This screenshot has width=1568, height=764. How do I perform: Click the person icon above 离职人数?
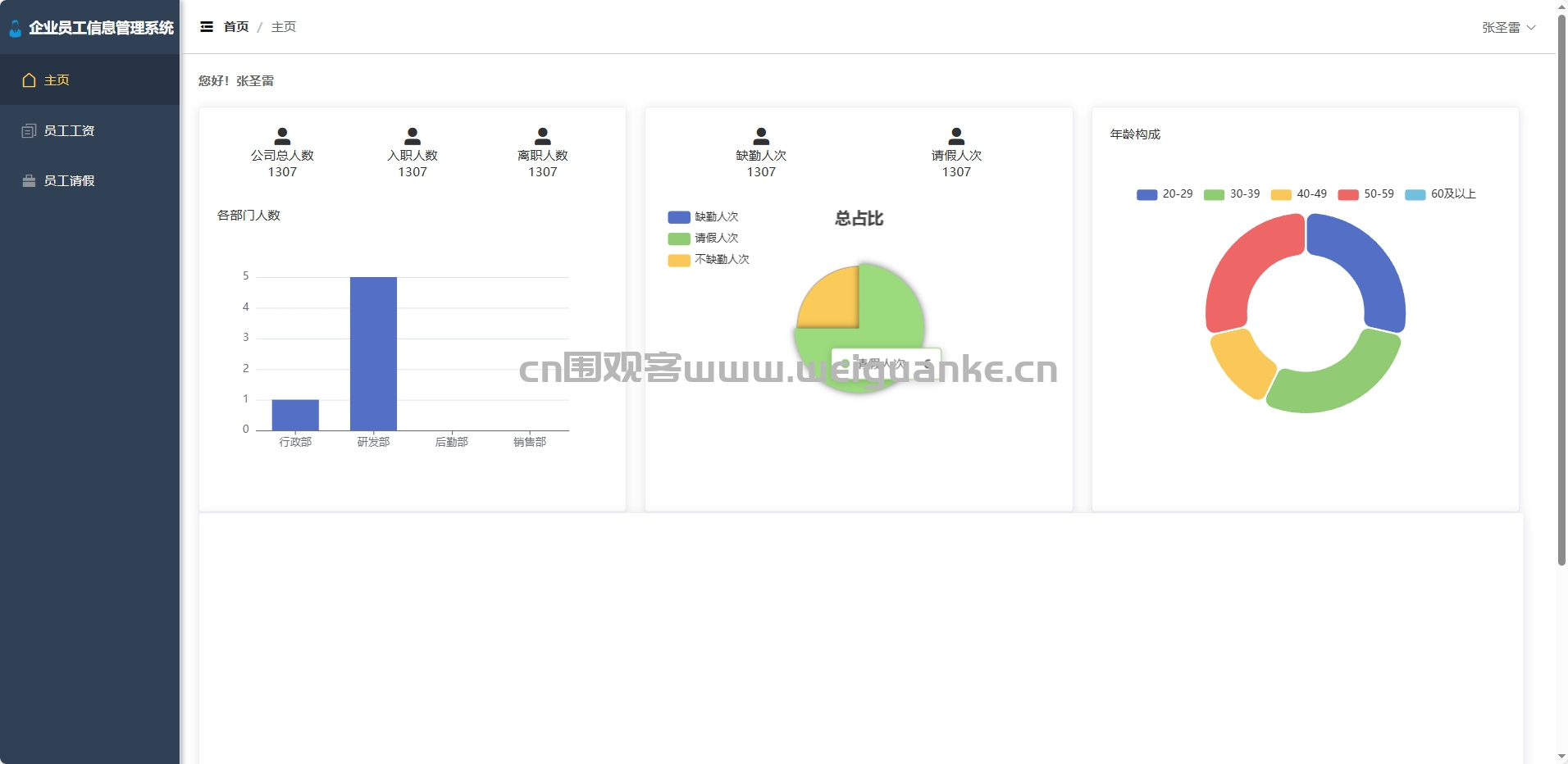click(x=543, y=136)
